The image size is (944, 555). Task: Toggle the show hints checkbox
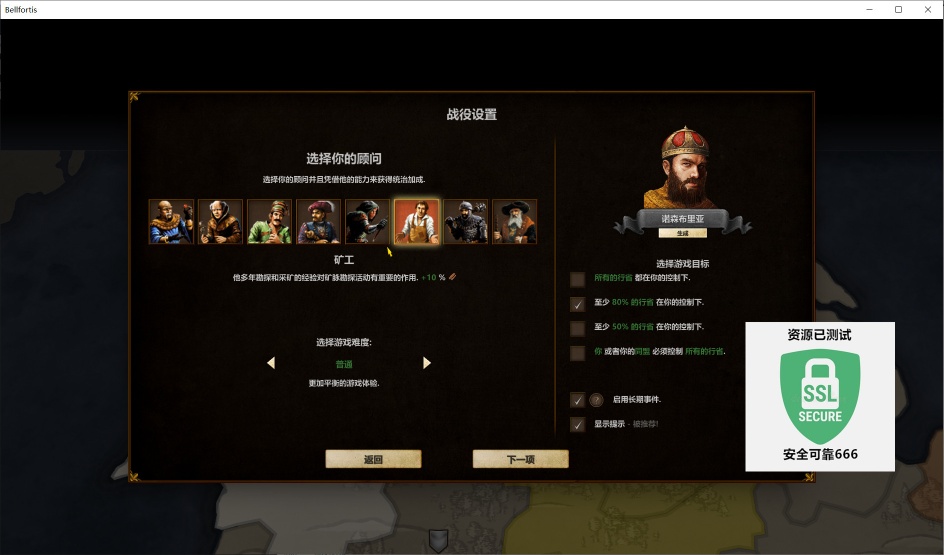tap(577, 424)
